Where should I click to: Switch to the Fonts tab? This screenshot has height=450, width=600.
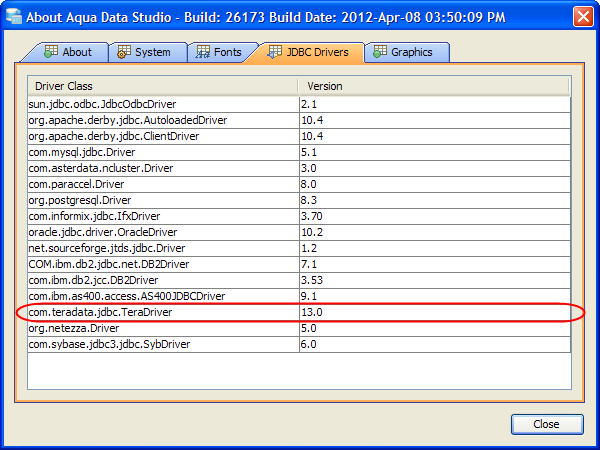[222, 52]
